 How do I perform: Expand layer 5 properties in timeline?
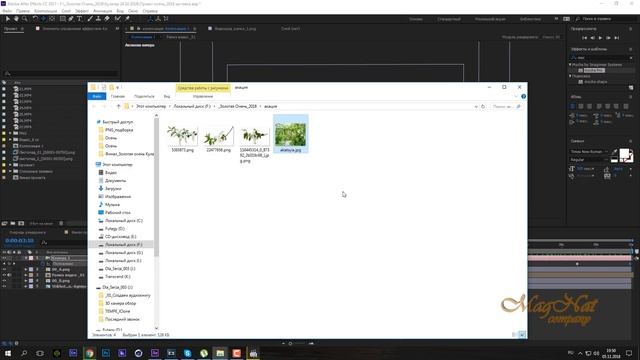(x=26, y=287)
